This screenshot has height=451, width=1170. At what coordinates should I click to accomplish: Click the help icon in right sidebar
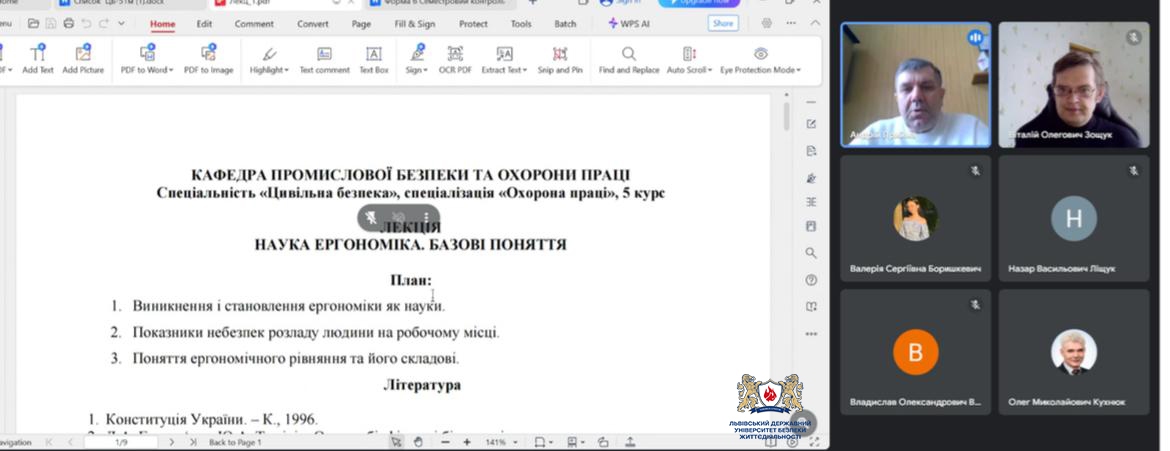(x=811, y=280)
